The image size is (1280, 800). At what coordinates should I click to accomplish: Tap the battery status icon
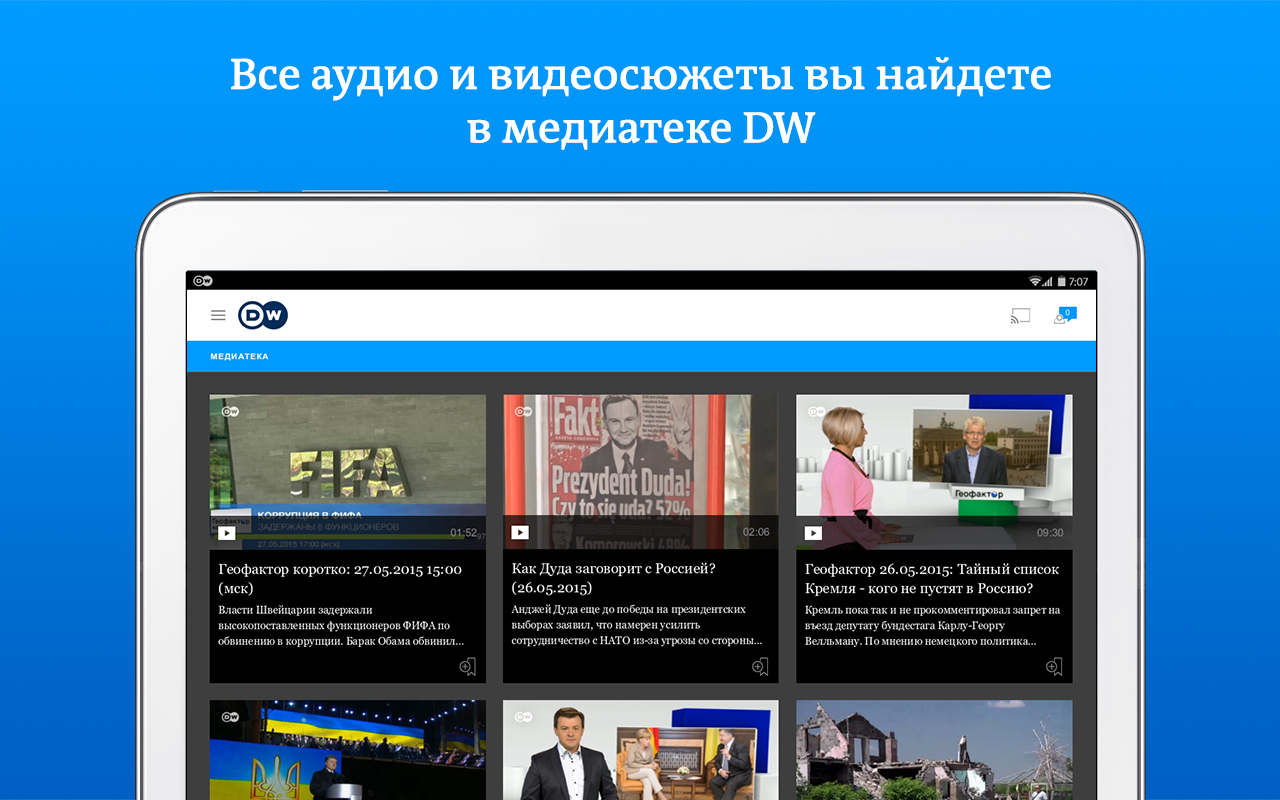[x=1062, y=281]
